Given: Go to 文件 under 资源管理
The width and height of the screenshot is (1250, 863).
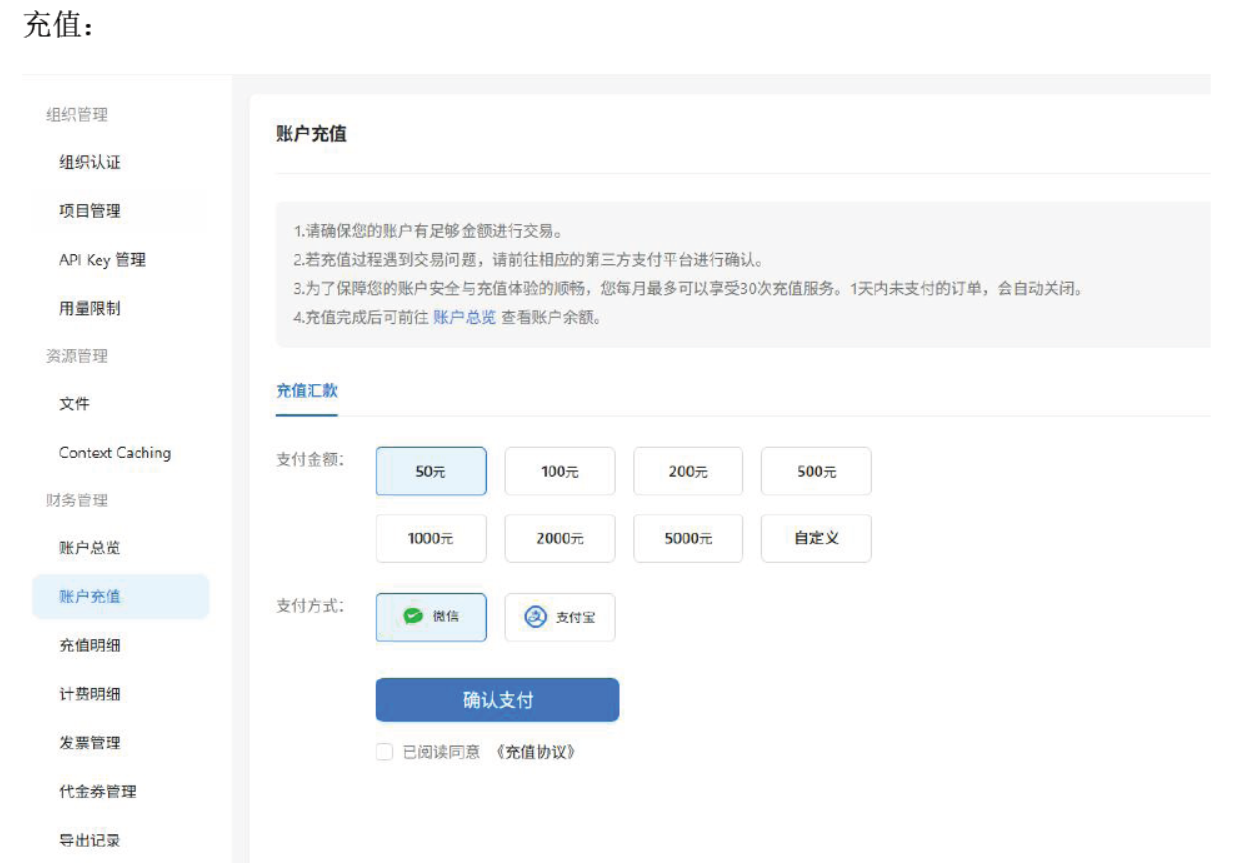Looking at the screenshot, I should point(74,404).
